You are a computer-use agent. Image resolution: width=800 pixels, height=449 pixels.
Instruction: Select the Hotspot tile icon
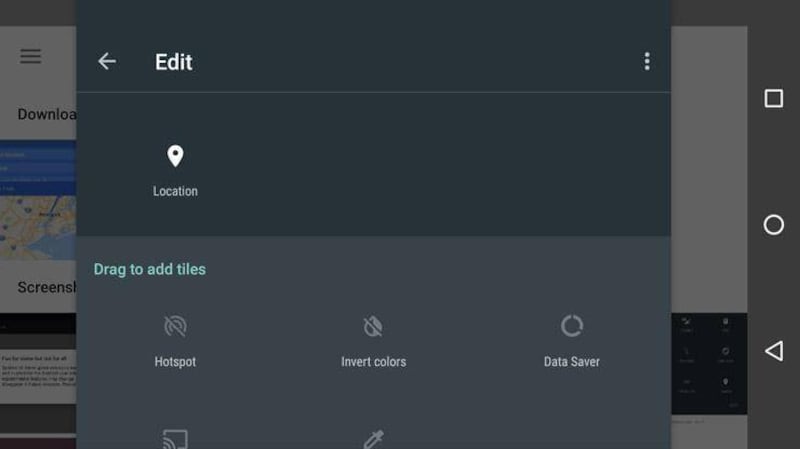175,326
